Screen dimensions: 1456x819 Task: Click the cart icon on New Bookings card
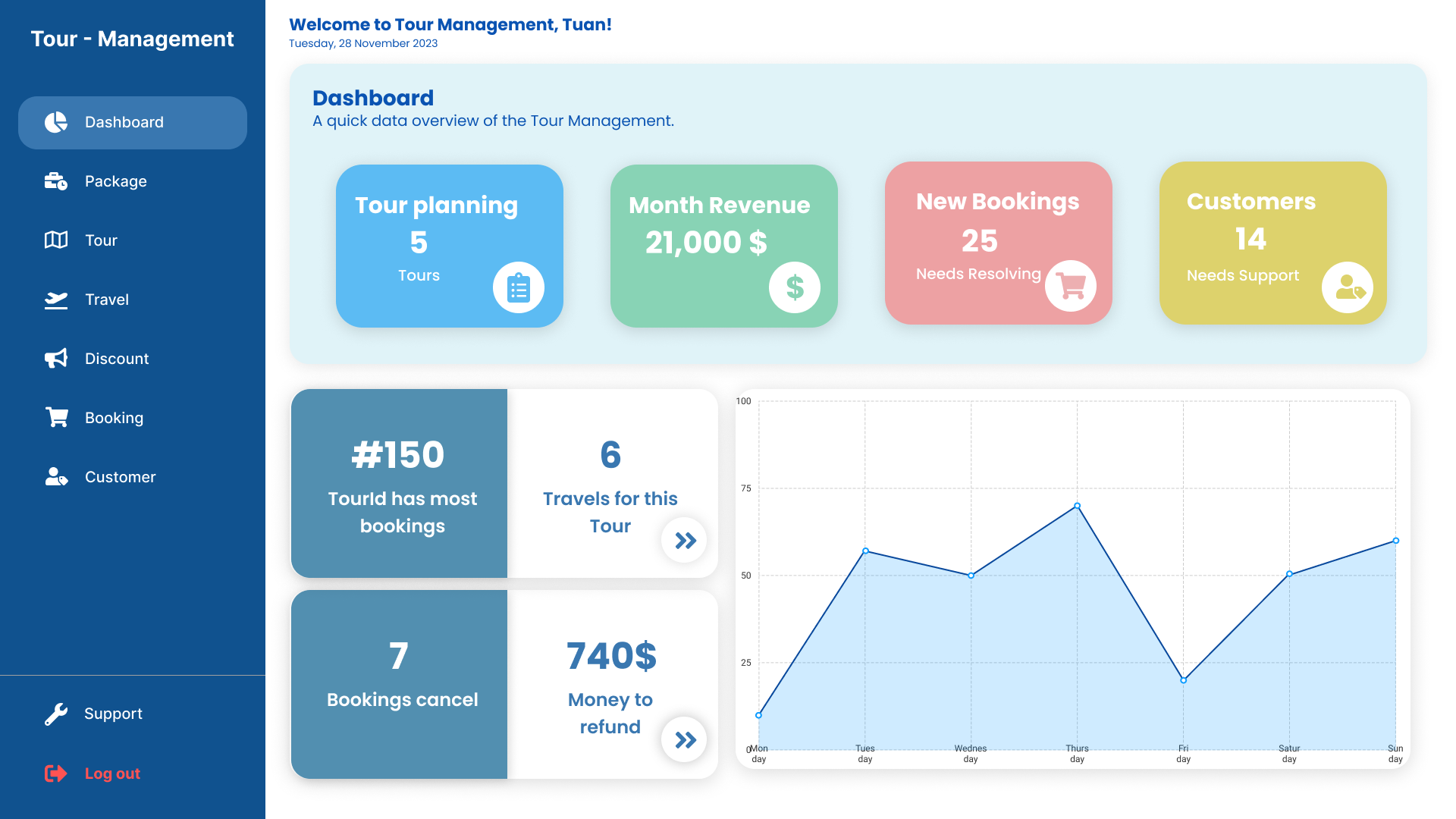point(1071,286)
